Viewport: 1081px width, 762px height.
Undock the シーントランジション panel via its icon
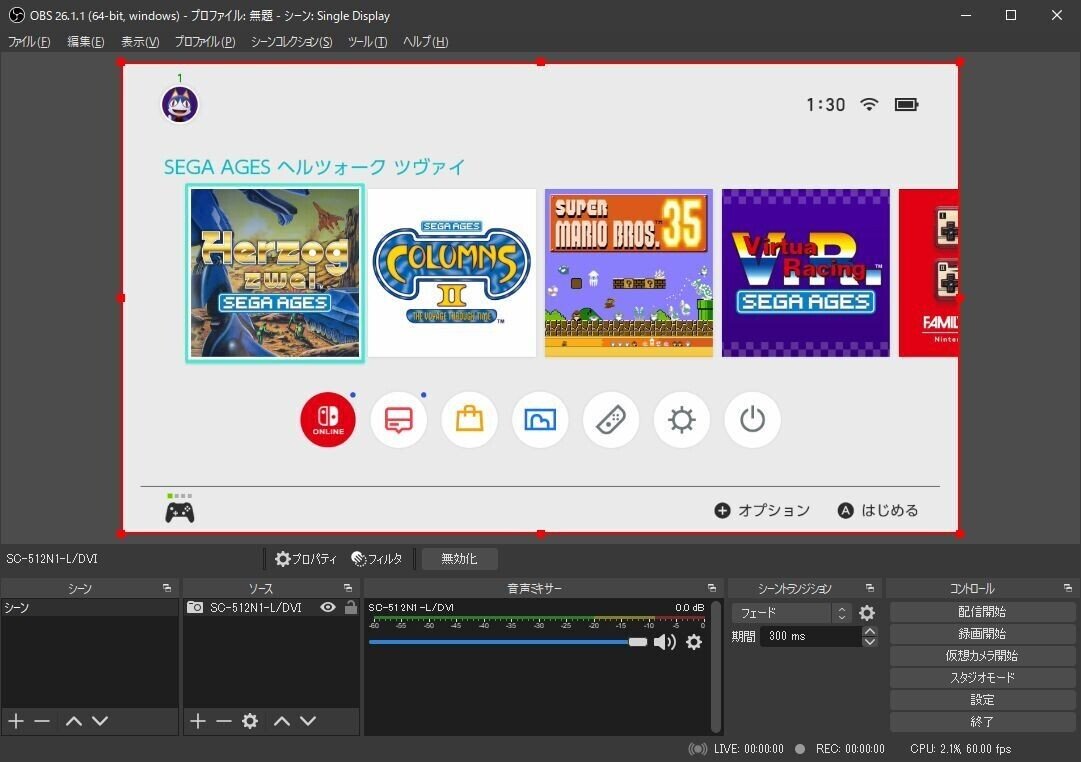tap(870, 588)
